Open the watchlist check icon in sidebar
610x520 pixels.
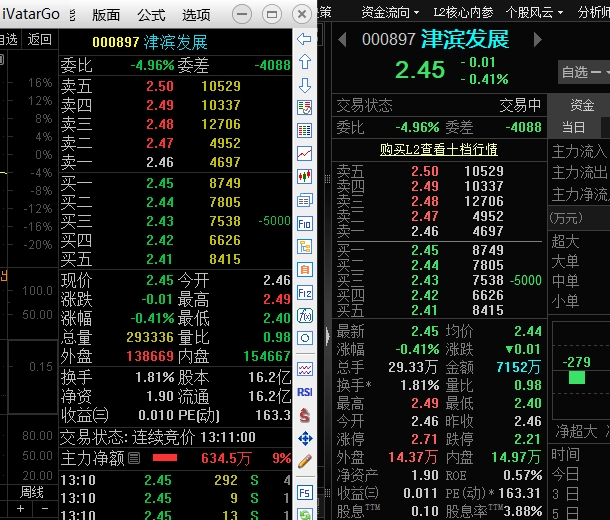pyautogui.click(x=304, y=107)
